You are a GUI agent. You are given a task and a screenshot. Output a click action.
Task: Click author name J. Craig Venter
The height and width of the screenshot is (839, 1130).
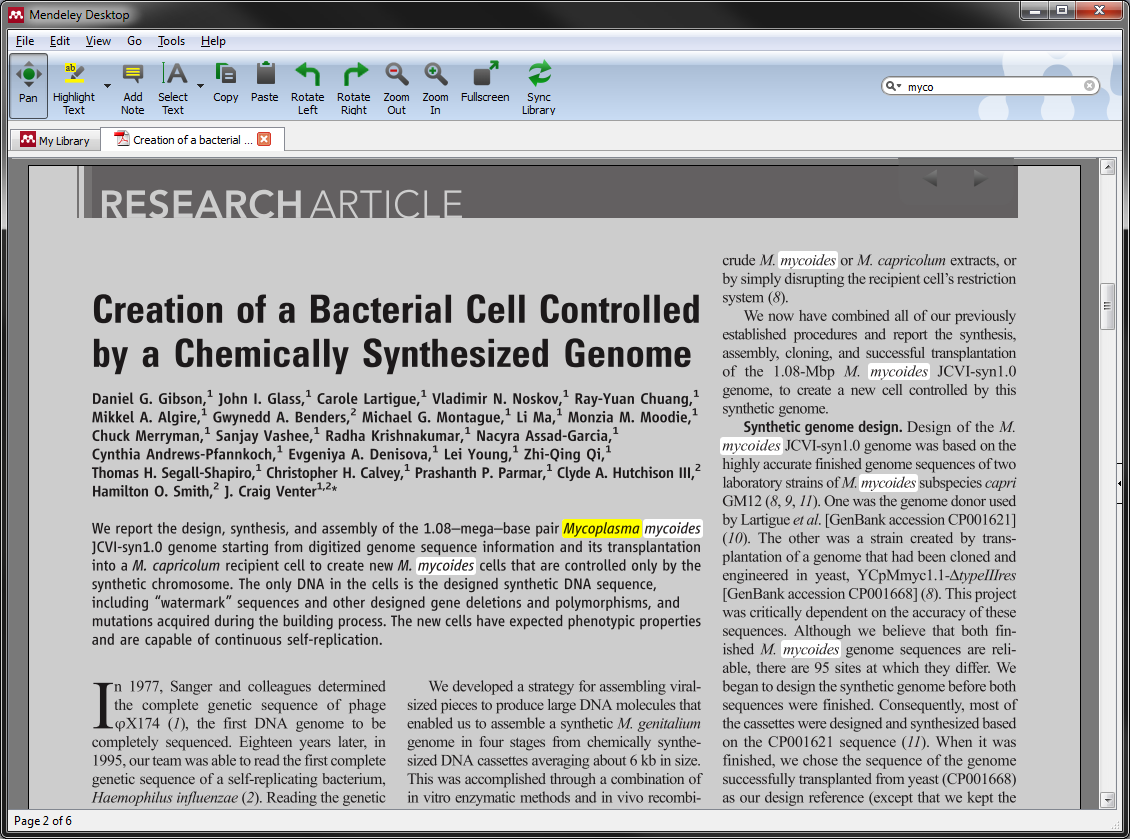(x=270, y=492)
